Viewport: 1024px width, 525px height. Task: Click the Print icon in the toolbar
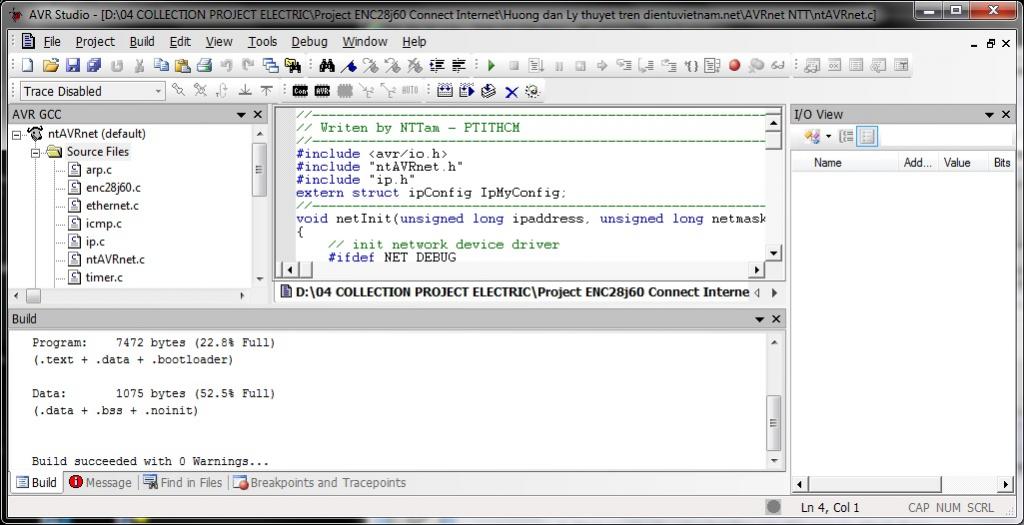click(204, 66)
